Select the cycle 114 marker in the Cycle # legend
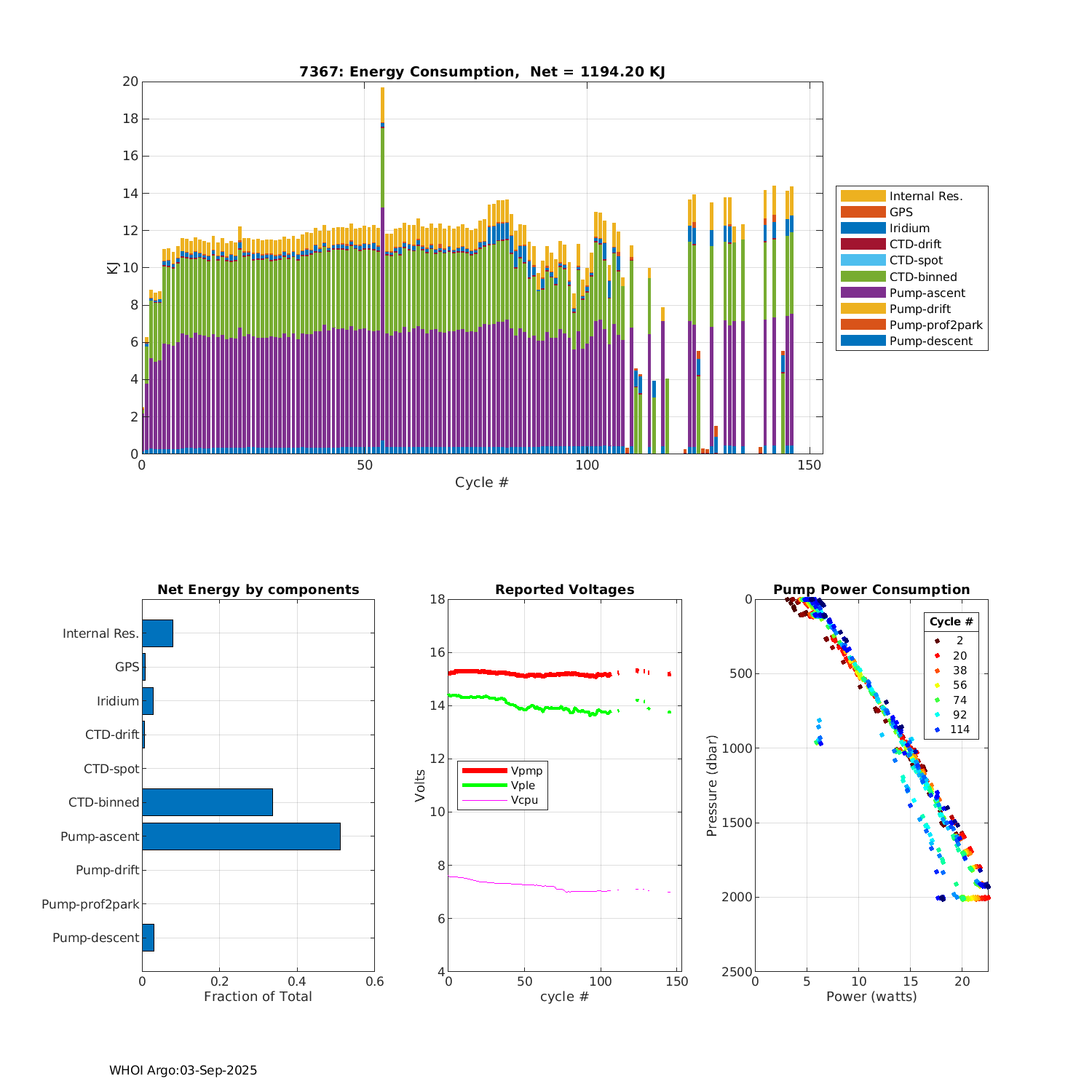The height and width of the screenshot is (1092, 1092). tap(937, 729)
